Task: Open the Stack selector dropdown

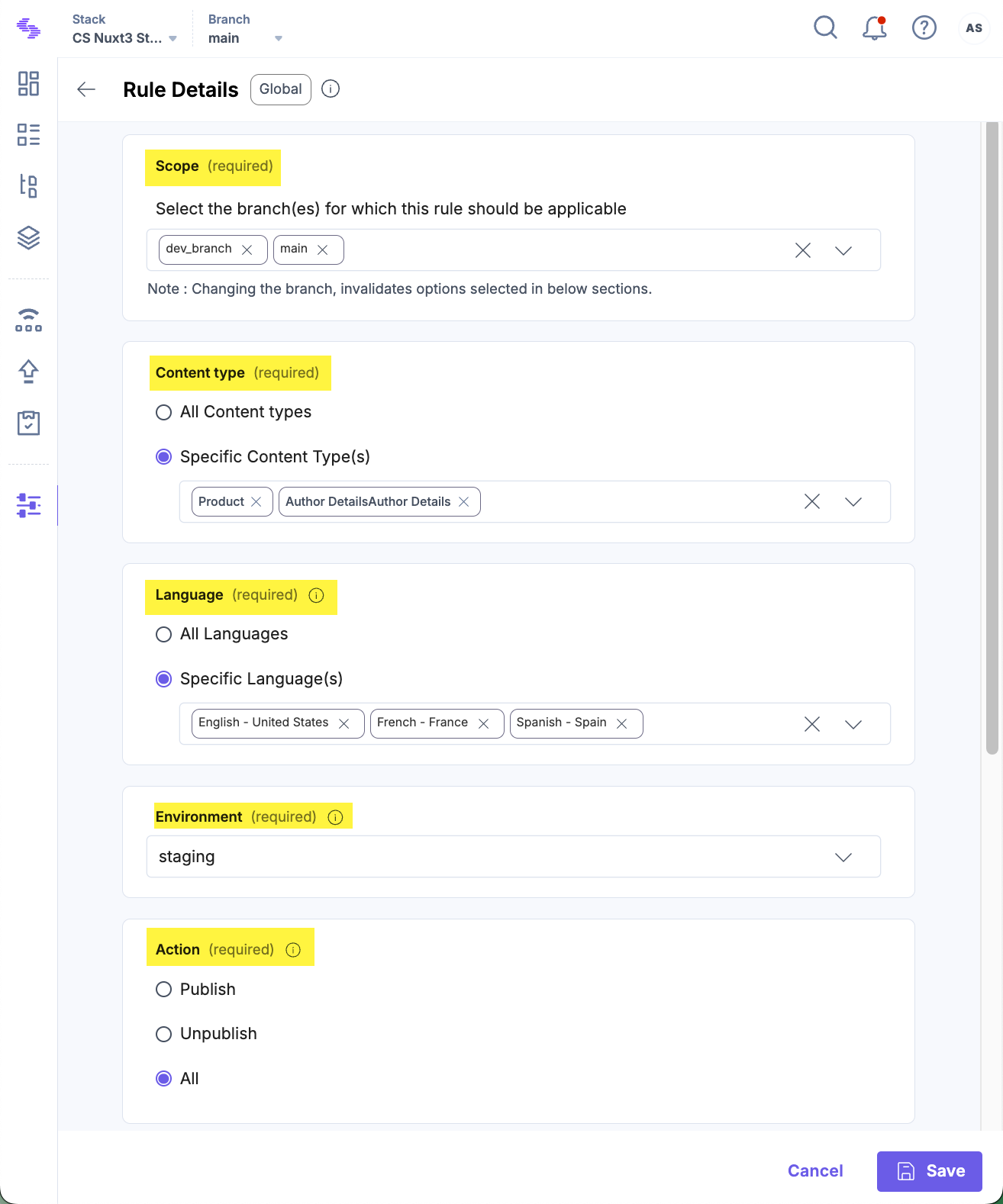Action: click(x=124, y=29)
